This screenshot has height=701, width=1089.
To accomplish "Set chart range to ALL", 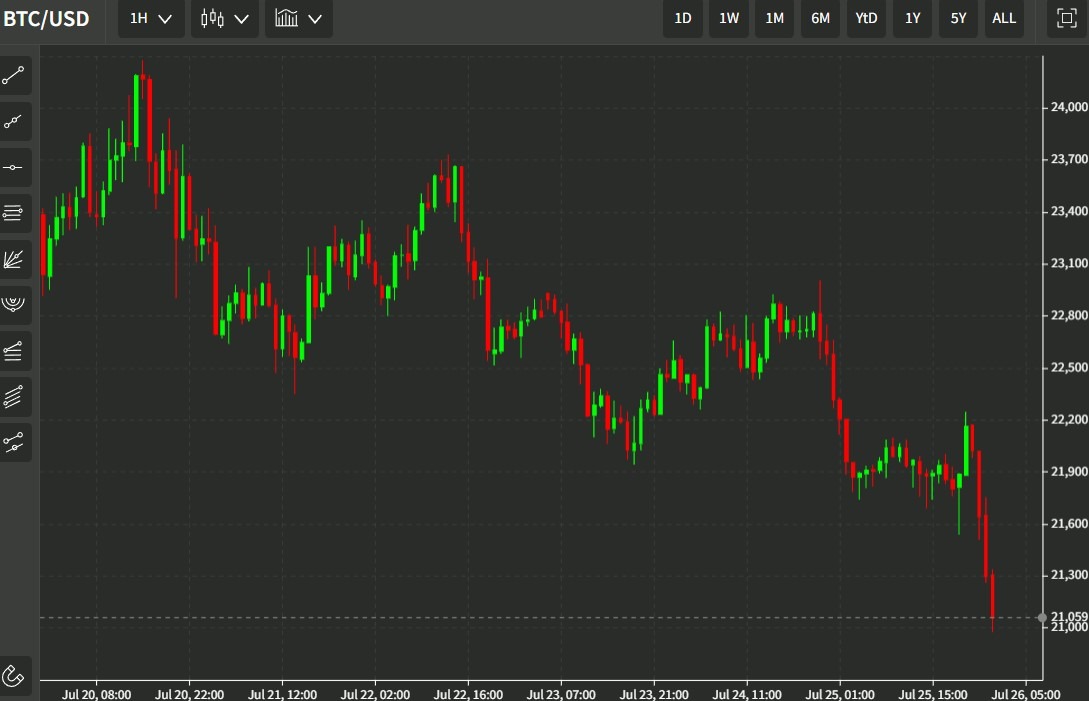I will (1004, 18).
